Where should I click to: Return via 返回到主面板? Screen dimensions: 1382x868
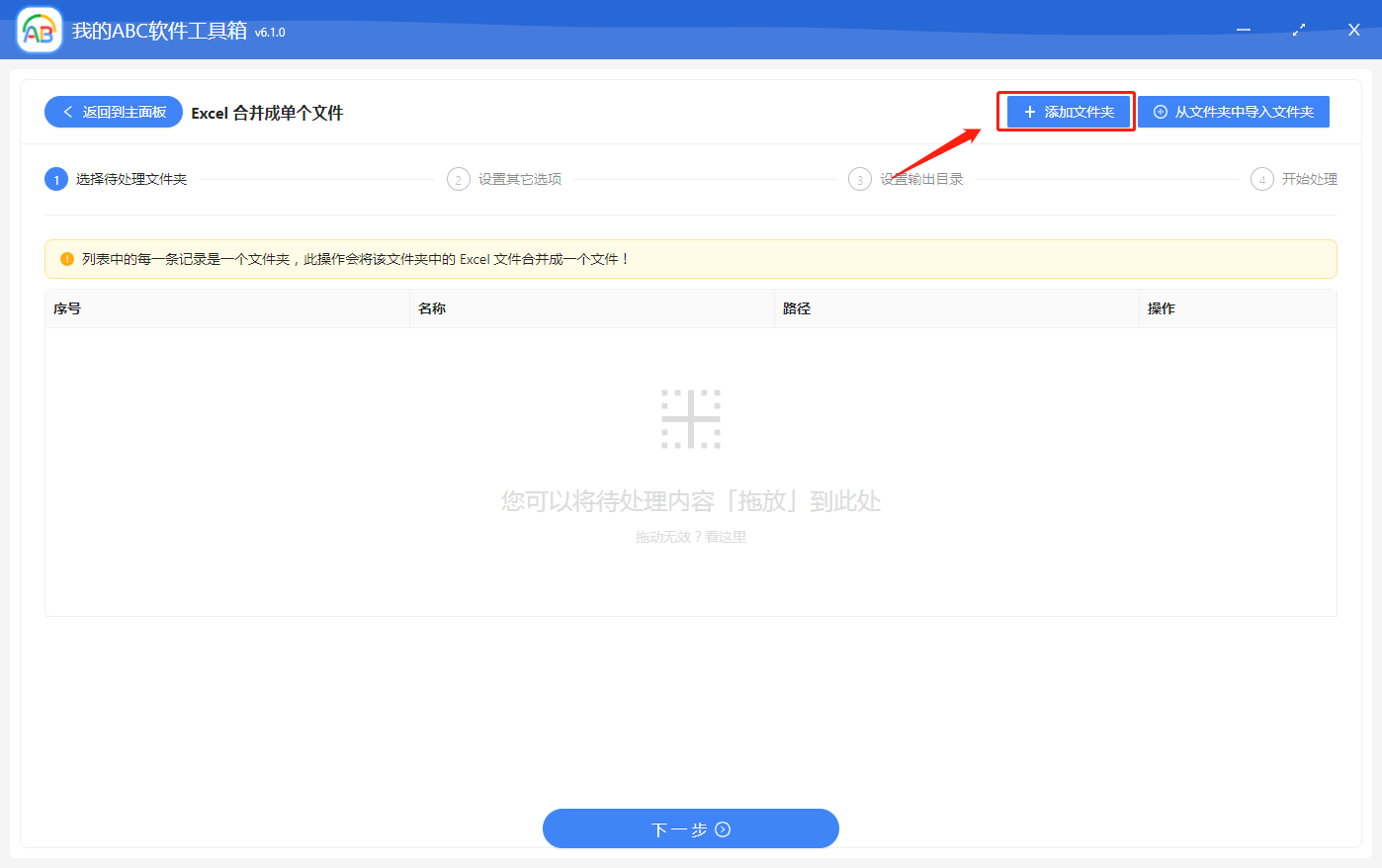[x=113, y=111]
